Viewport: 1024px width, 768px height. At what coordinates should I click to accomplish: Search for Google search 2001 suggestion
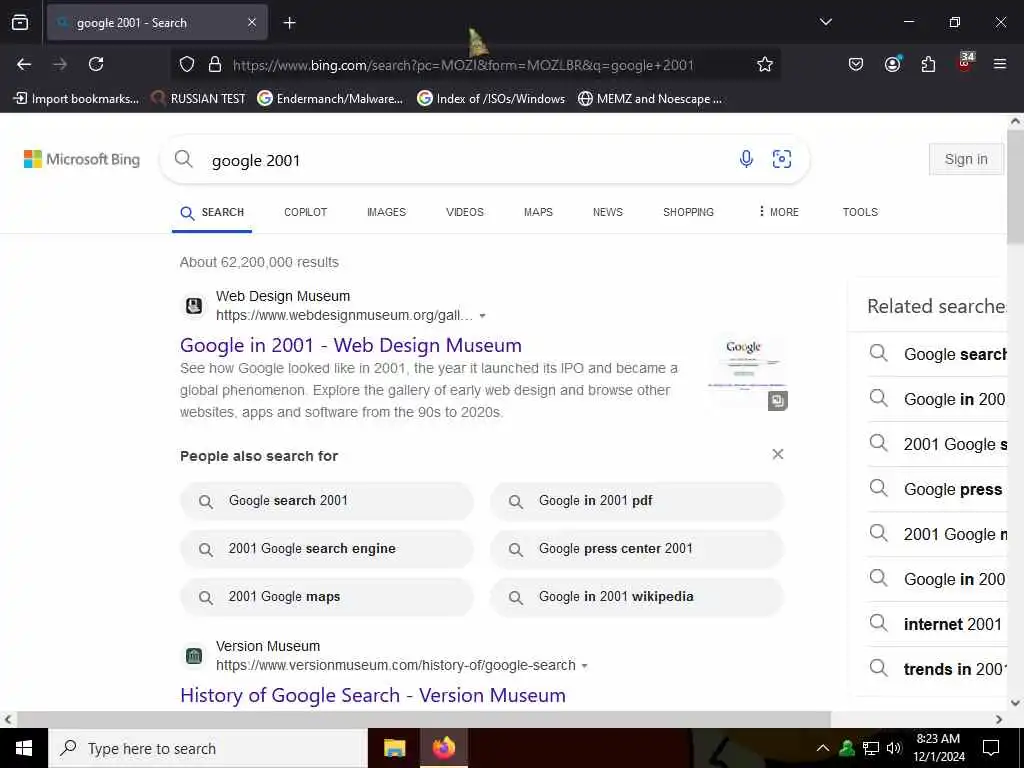point(327,501)
